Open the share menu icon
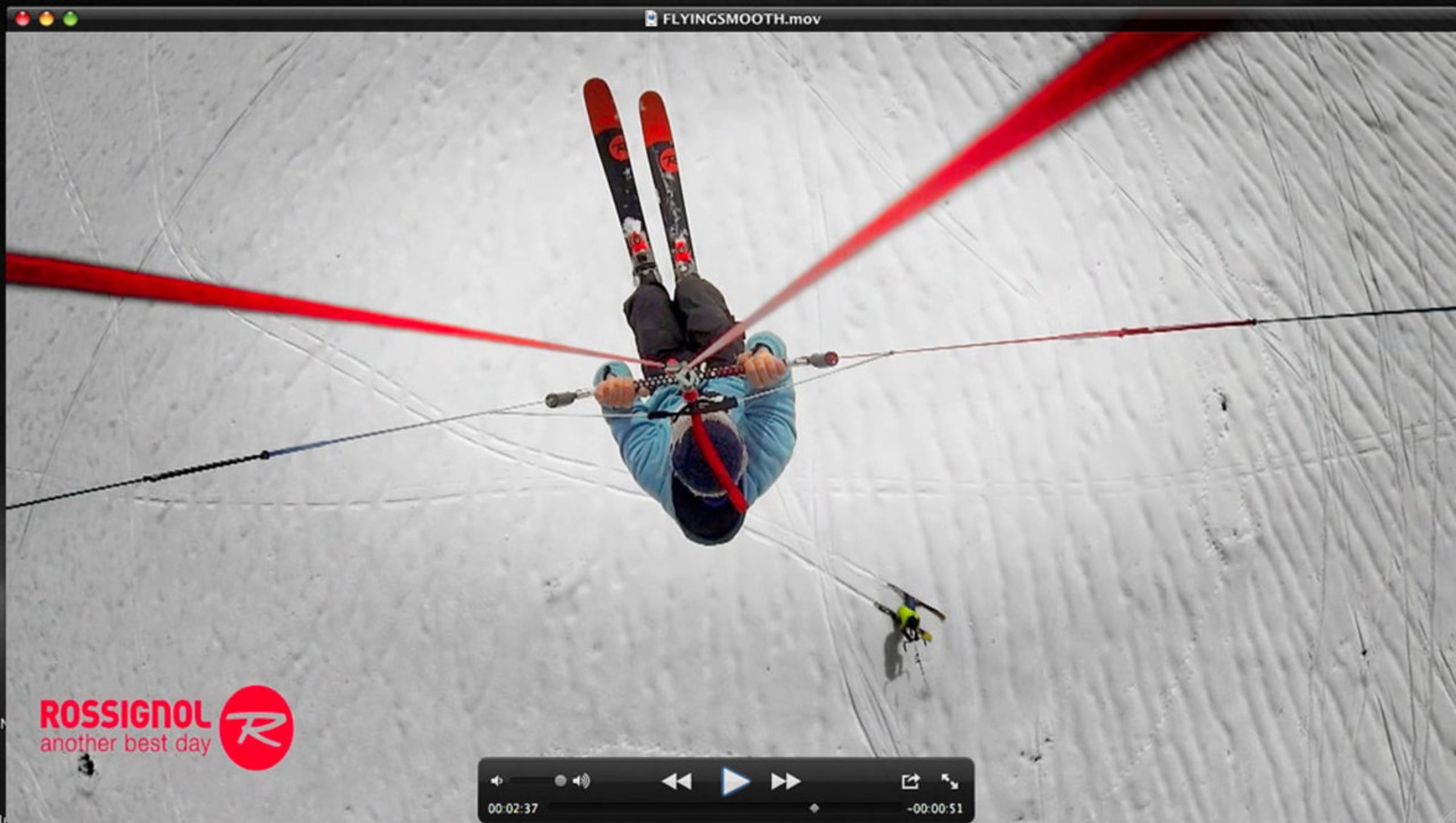Viewport: 1456px width, 823px height. pyautogui.click(x=910, y=781)
